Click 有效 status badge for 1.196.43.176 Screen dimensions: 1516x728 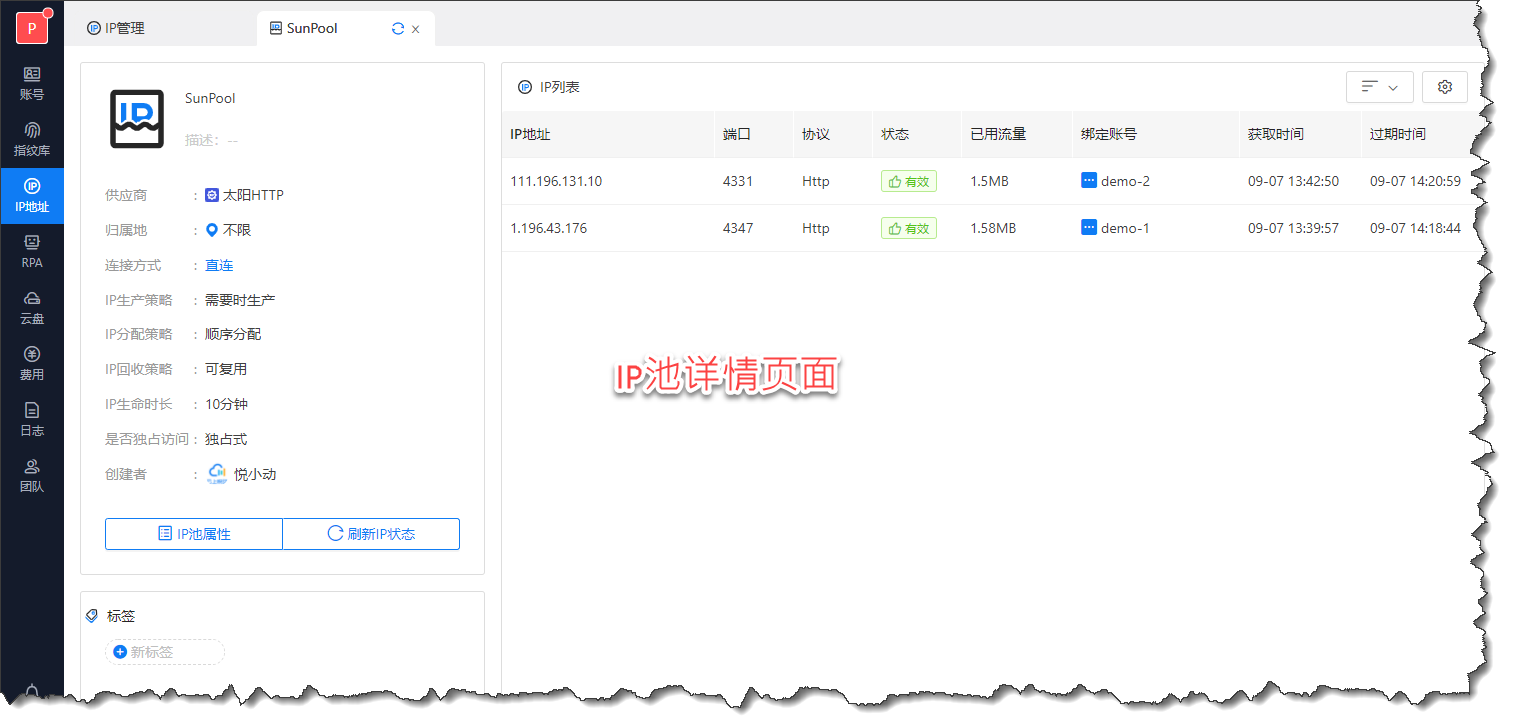909,229
